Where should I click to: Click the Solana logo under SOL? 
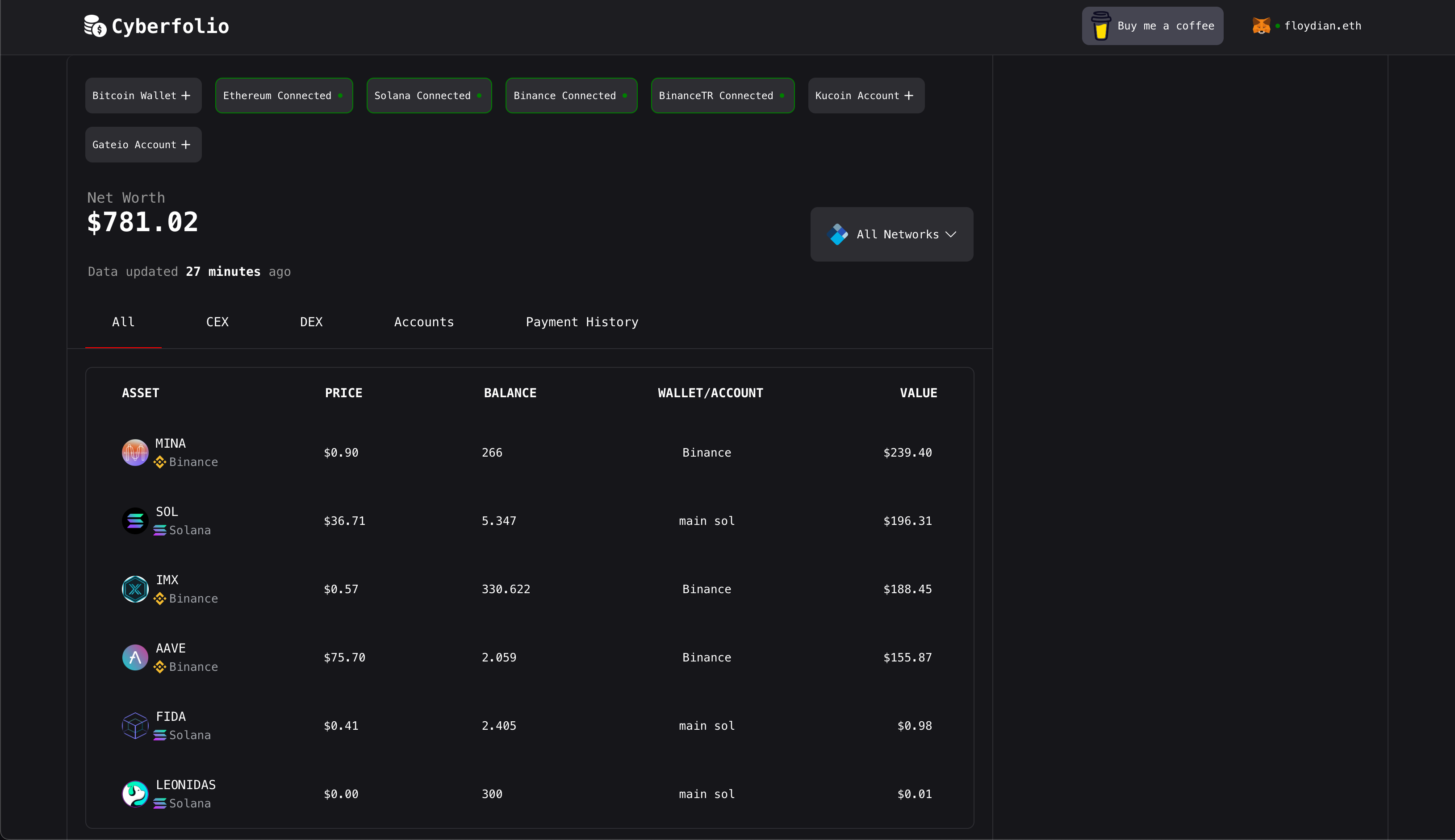160,530
